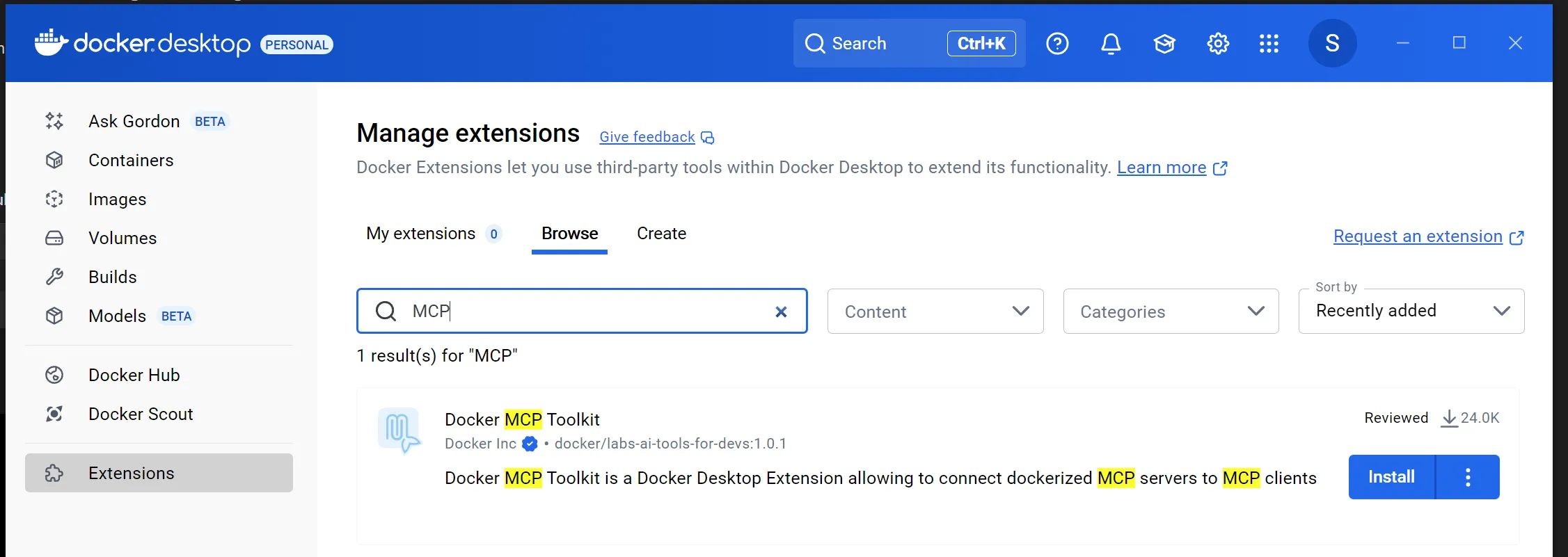1568x557 pixels.
Task: Click the '1 result(s) for "MCP"' text
Action: (437, 355)
